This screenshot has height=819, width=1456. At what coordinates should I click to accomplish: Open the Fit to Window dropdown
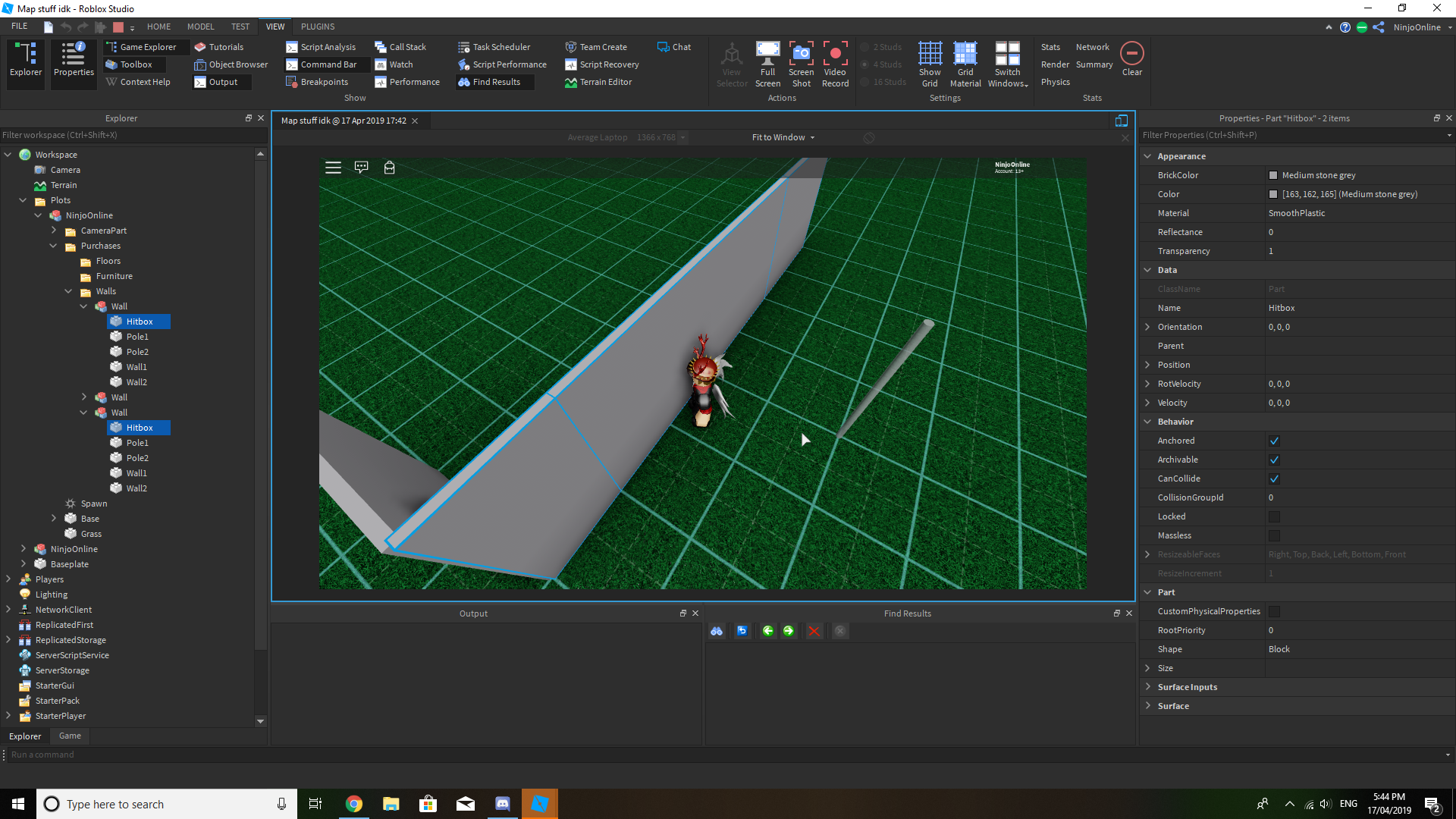783,137
